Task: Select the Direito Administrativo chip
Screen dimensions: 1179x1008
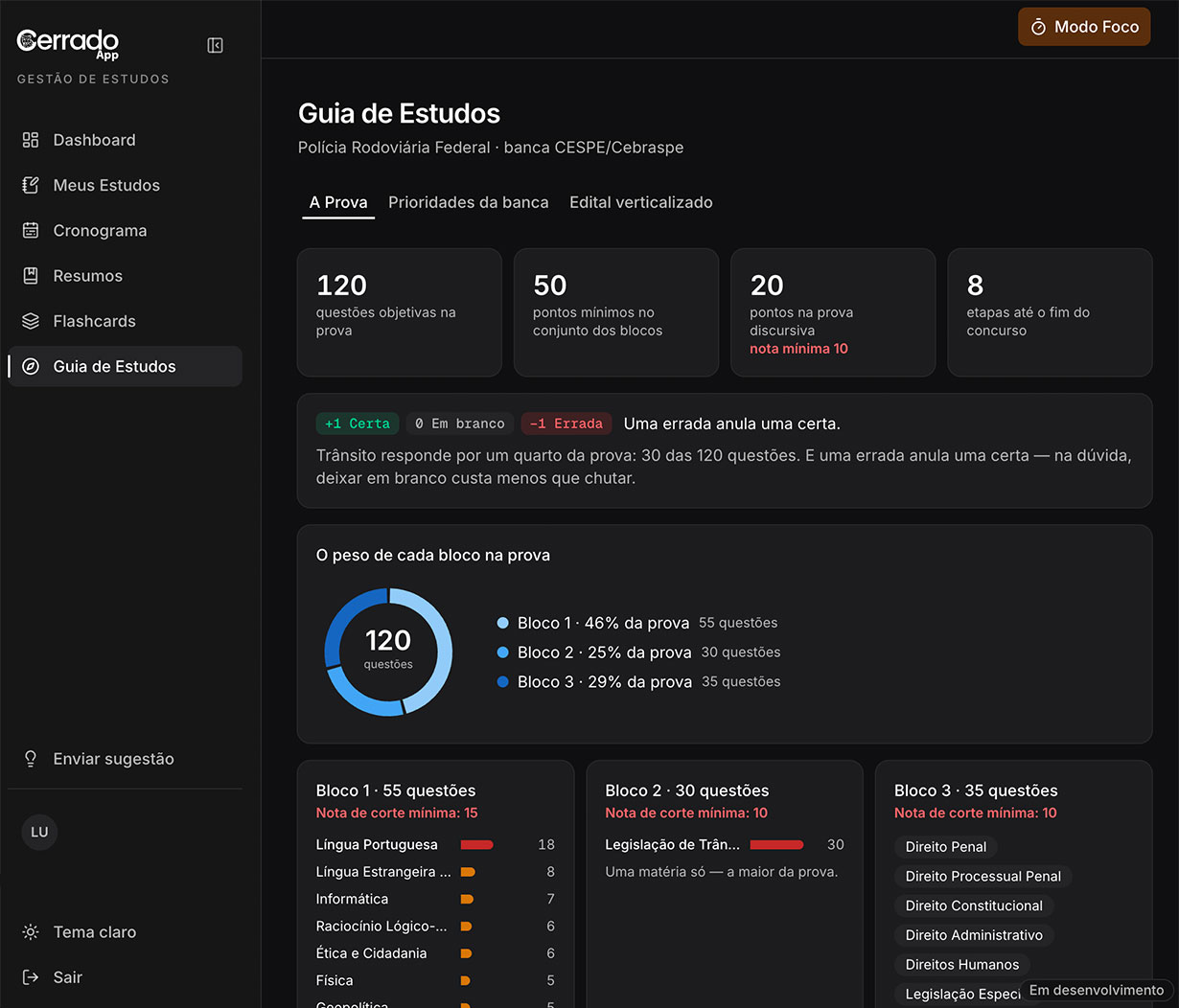Action: [974, 935]
